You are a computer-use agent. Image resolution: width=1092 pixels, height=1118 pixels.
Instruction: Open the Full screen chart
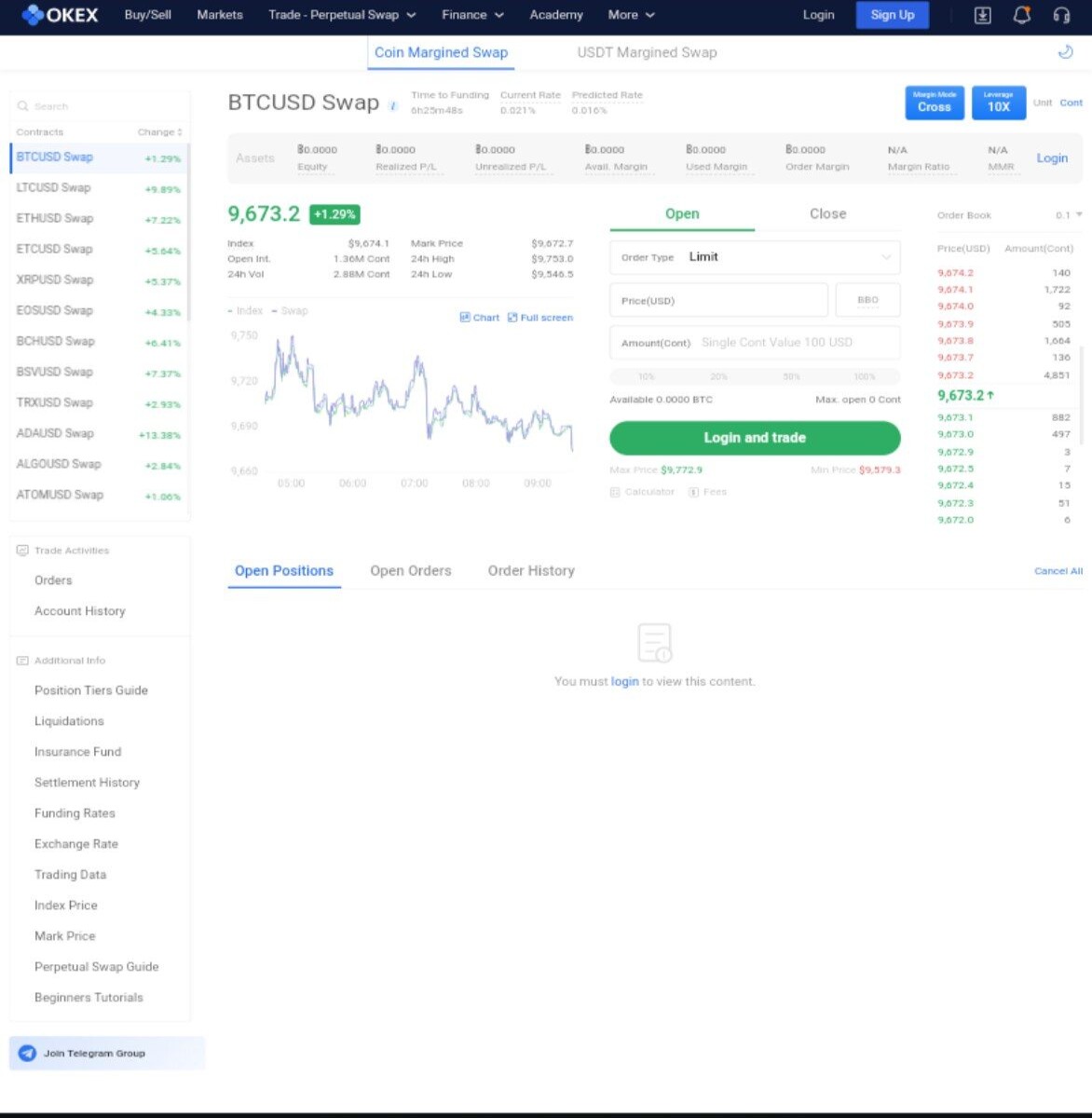pos(540,318)
